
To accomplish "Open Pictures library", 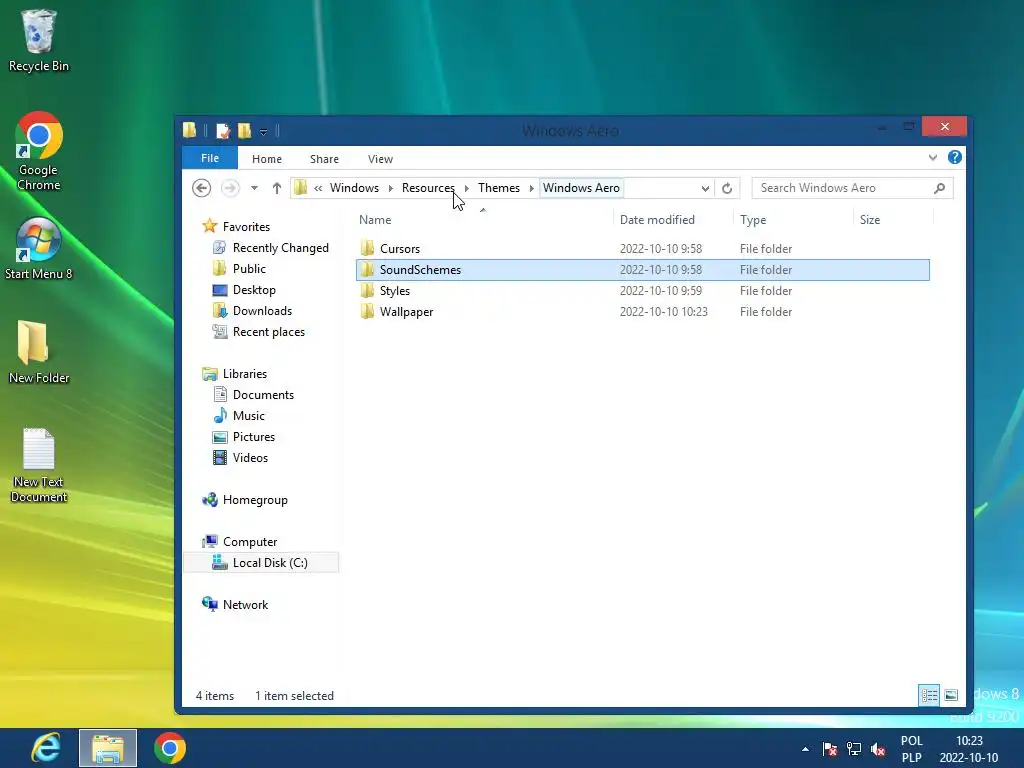I will [253, 437].
